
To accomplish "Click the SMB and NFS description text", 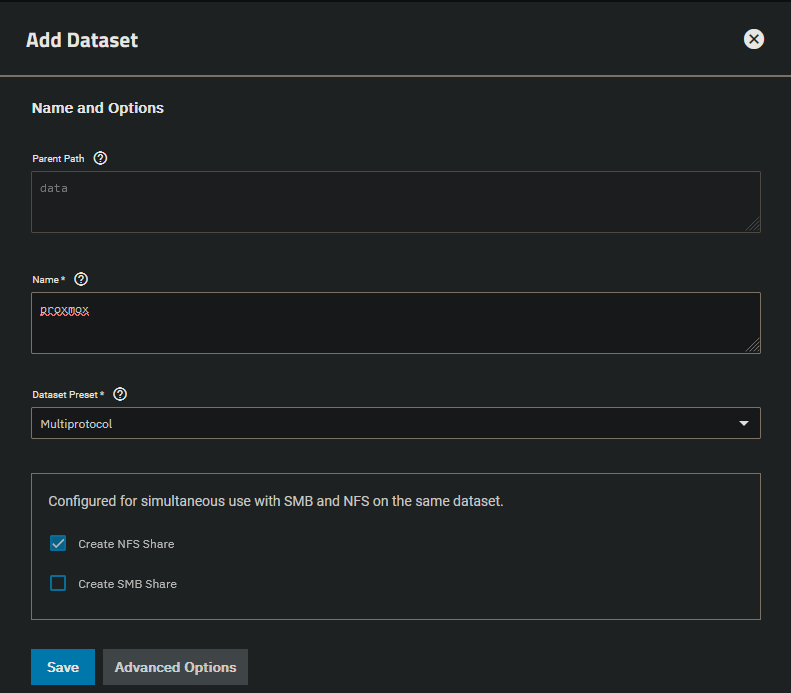I will coord(276,501).
